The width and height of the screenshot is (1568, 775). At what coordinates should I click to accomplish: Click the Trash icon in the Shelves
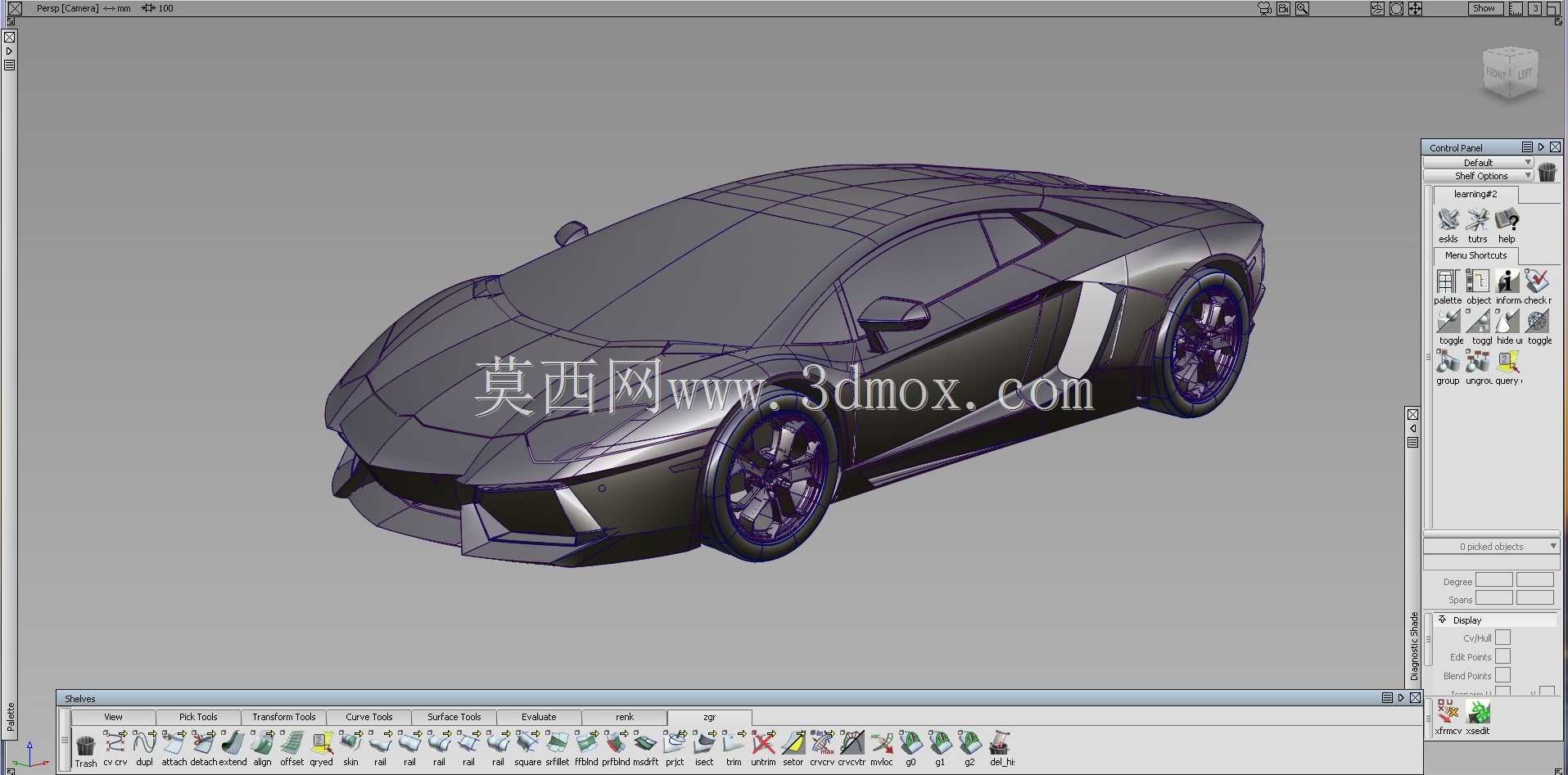(x=85, y=745)
